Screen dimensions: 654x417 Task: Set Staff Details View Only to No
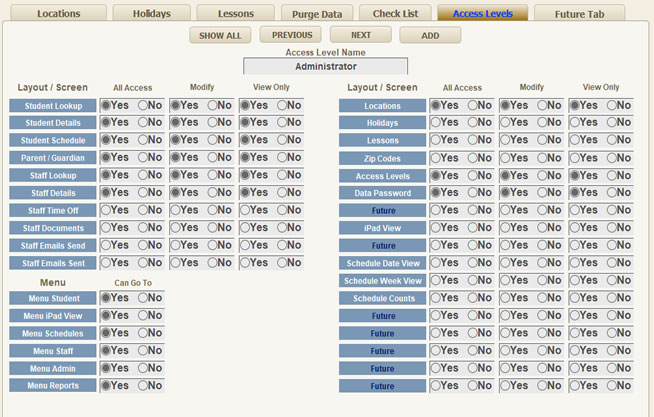coord(283,192)
